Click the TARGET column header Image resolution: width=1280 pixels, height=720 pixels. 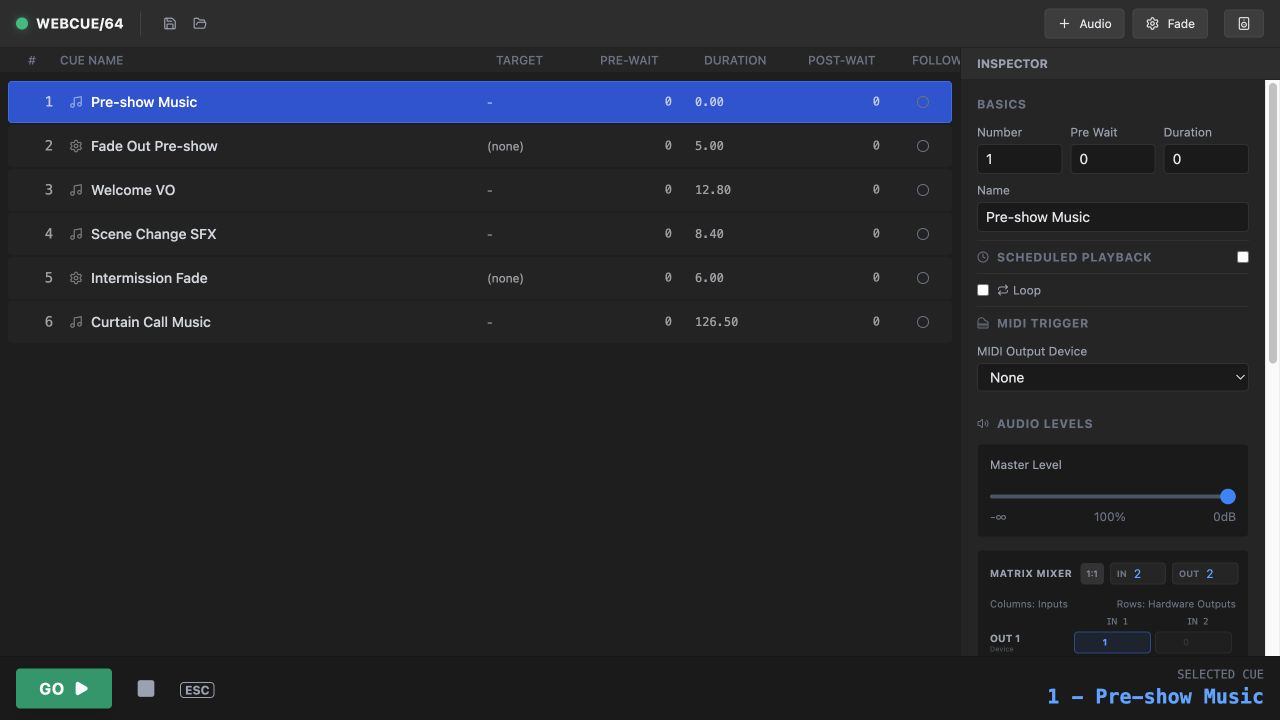pos(519,60)
